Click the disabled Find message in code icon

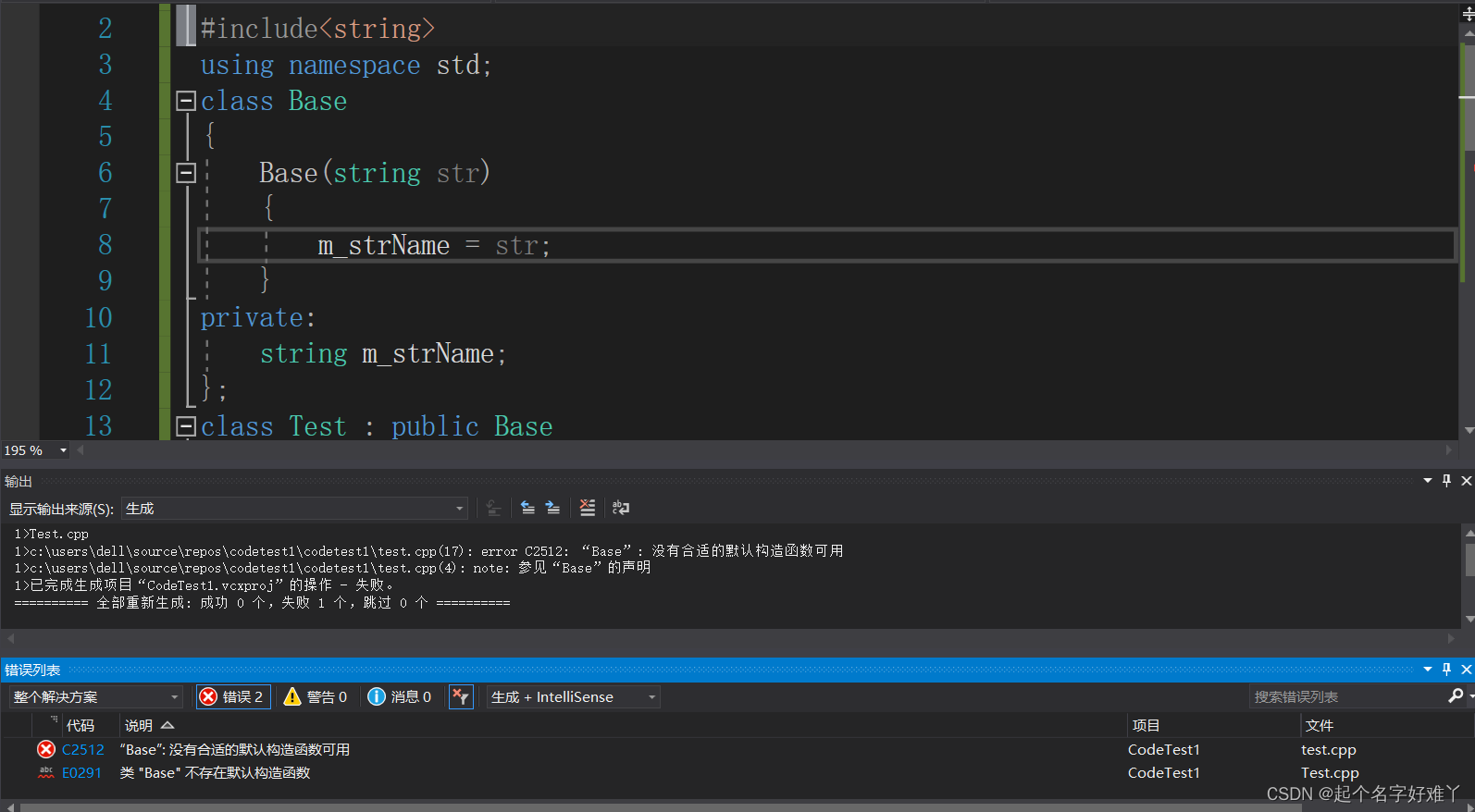(x=493, y=508)
